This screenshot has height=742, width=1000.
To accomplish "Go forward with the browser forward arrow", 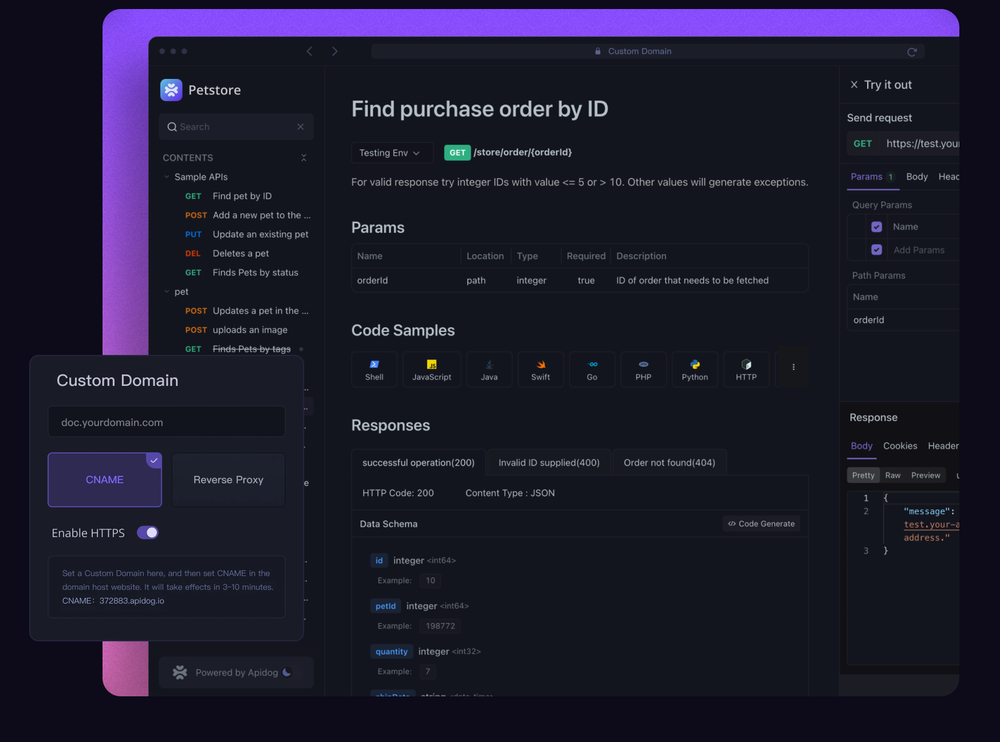I will (335, 51).
